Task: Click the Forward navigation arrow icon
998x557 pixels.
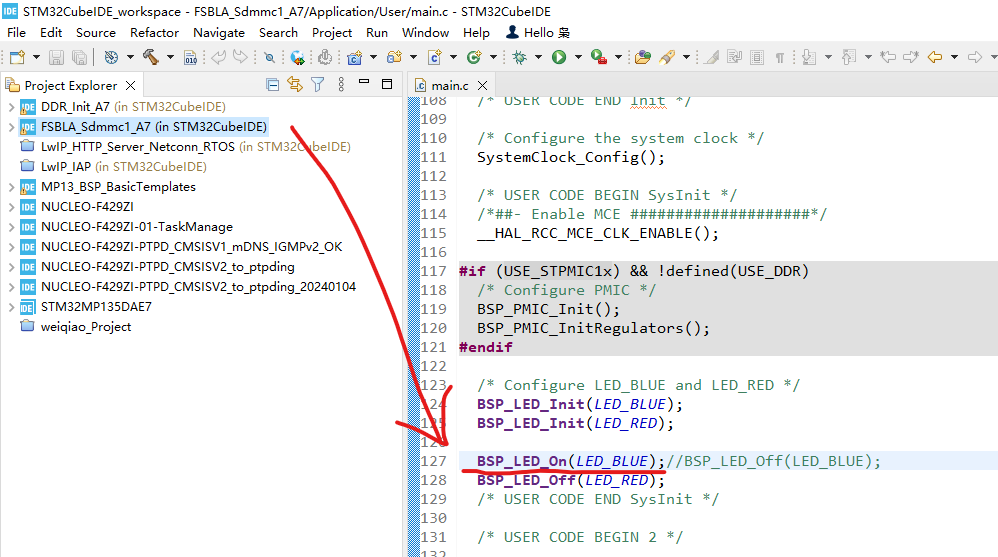Action: pos(974,57)
